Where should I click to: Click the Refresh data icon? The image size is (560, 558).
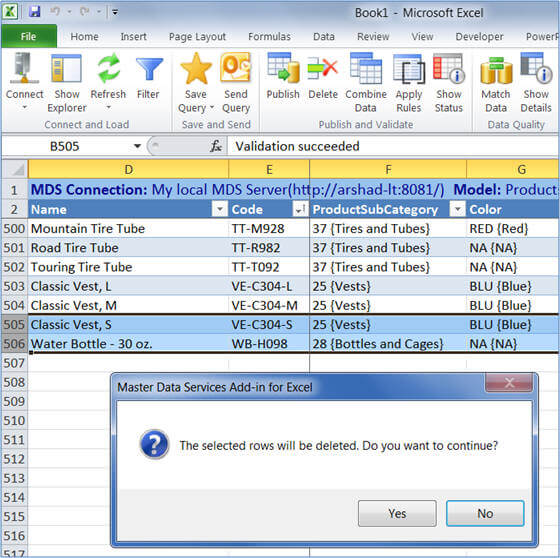108,68
